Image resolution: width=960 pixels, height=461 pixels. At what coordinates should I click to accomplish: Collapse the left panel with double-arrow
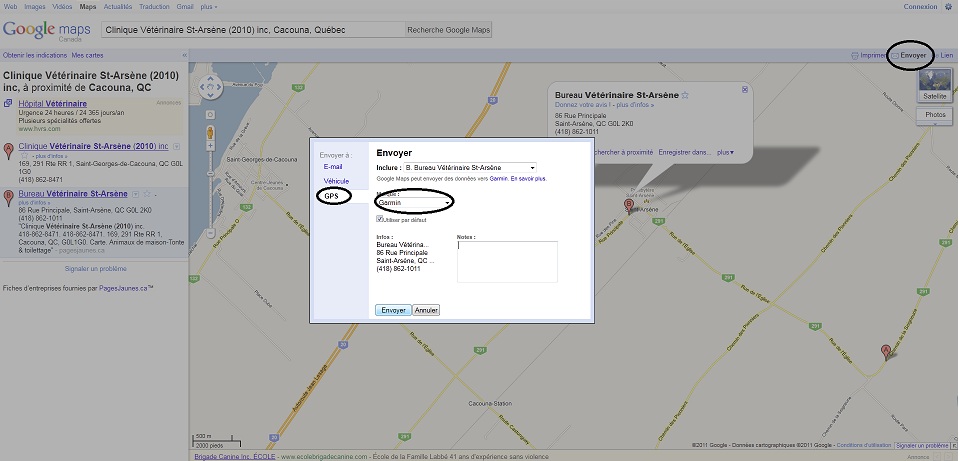[184, 55]
